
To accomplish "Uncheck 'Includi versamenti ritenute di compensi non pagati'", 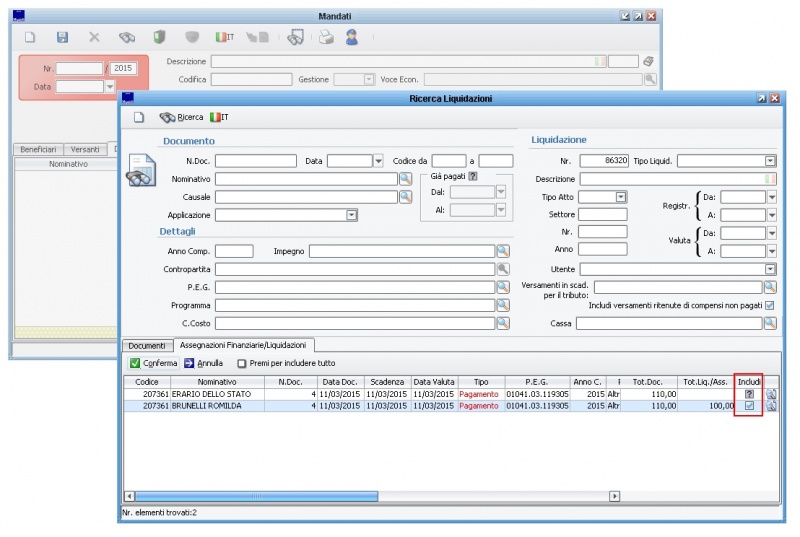I will coord(769,305).
